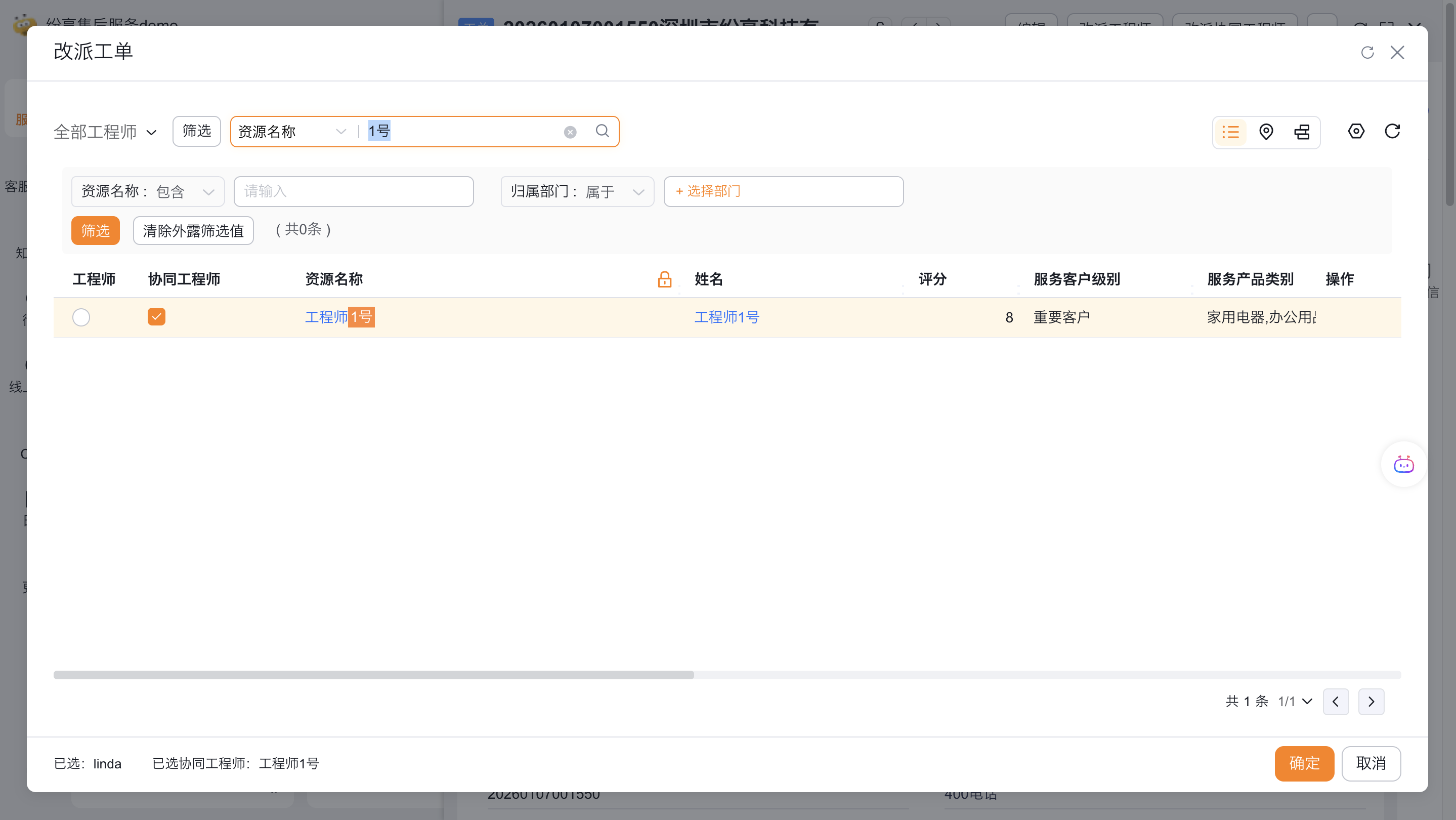Switch to map location view

click(x=1266, y=132)
